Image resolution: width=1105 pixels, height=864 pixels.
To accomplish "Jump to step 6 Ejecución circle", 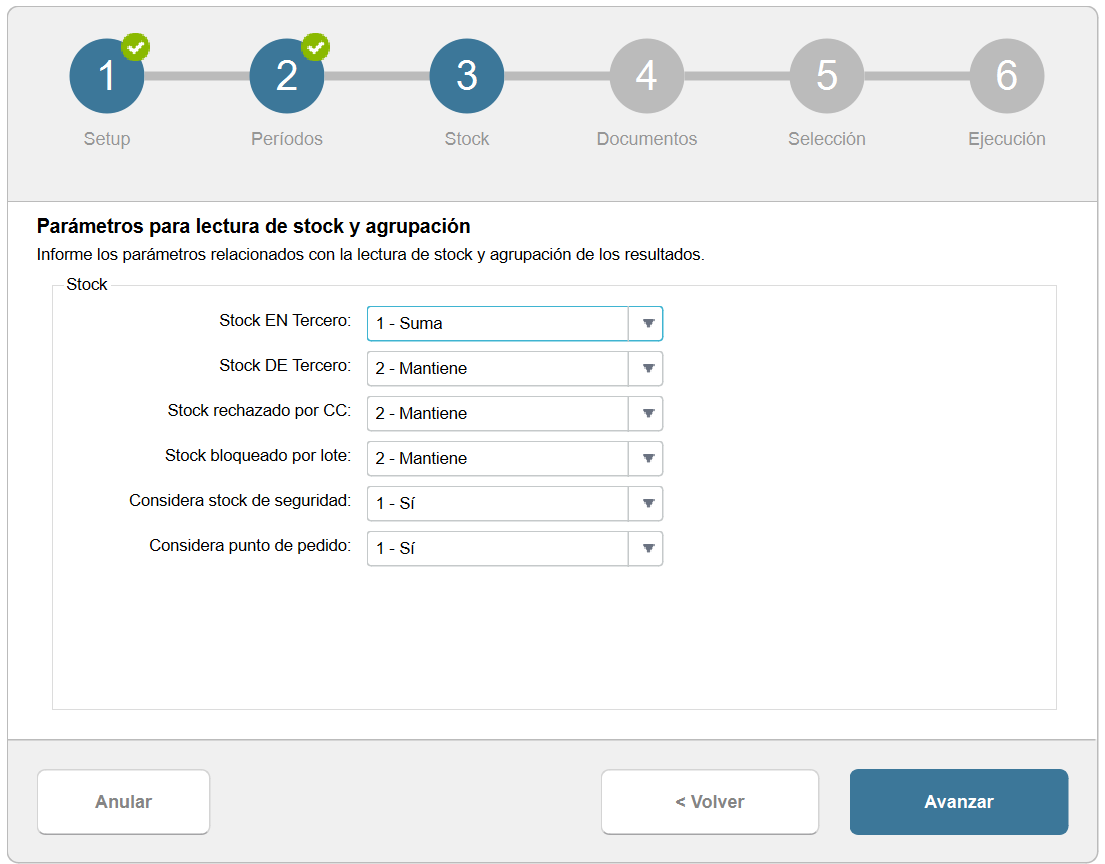I will [x=1007, y=75].
